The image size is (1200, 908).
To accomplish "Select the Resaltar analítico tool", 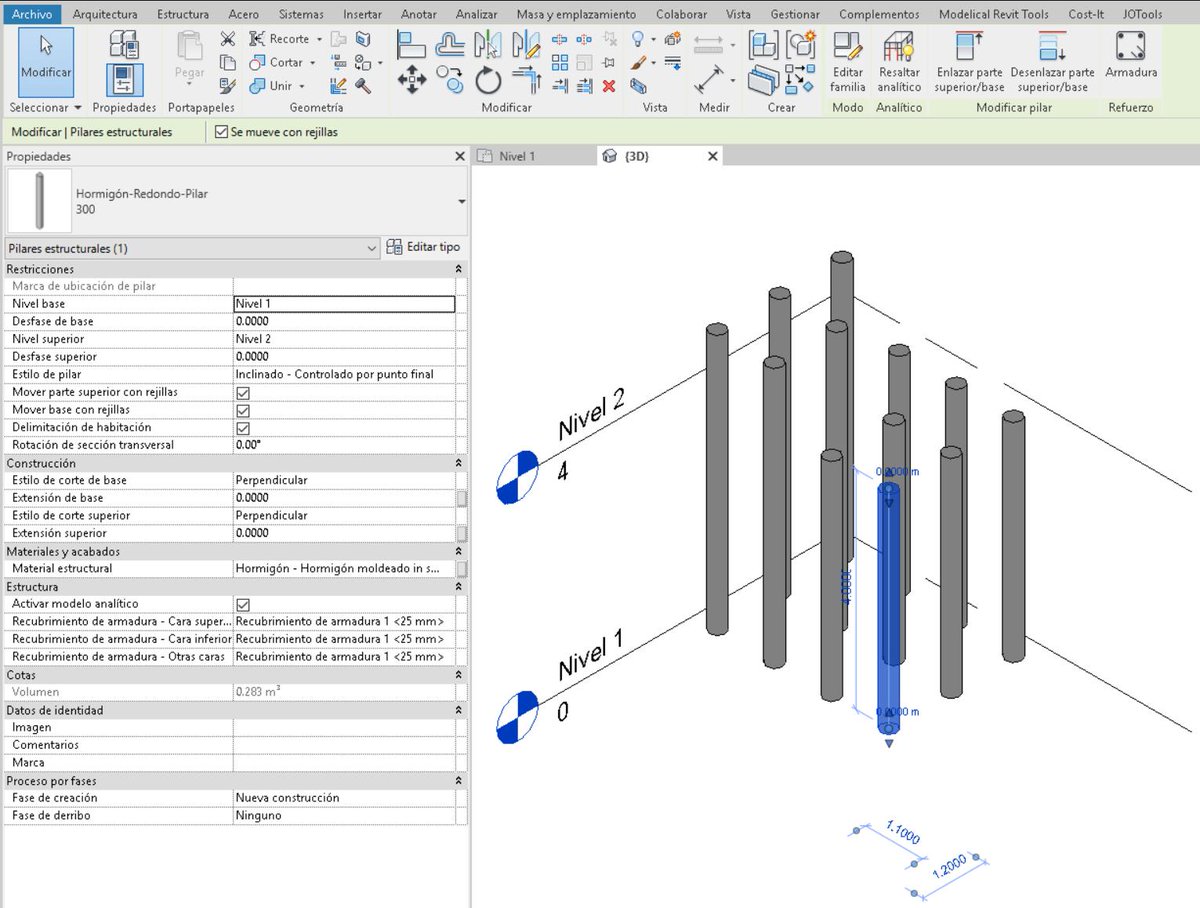I will point(899,61).
